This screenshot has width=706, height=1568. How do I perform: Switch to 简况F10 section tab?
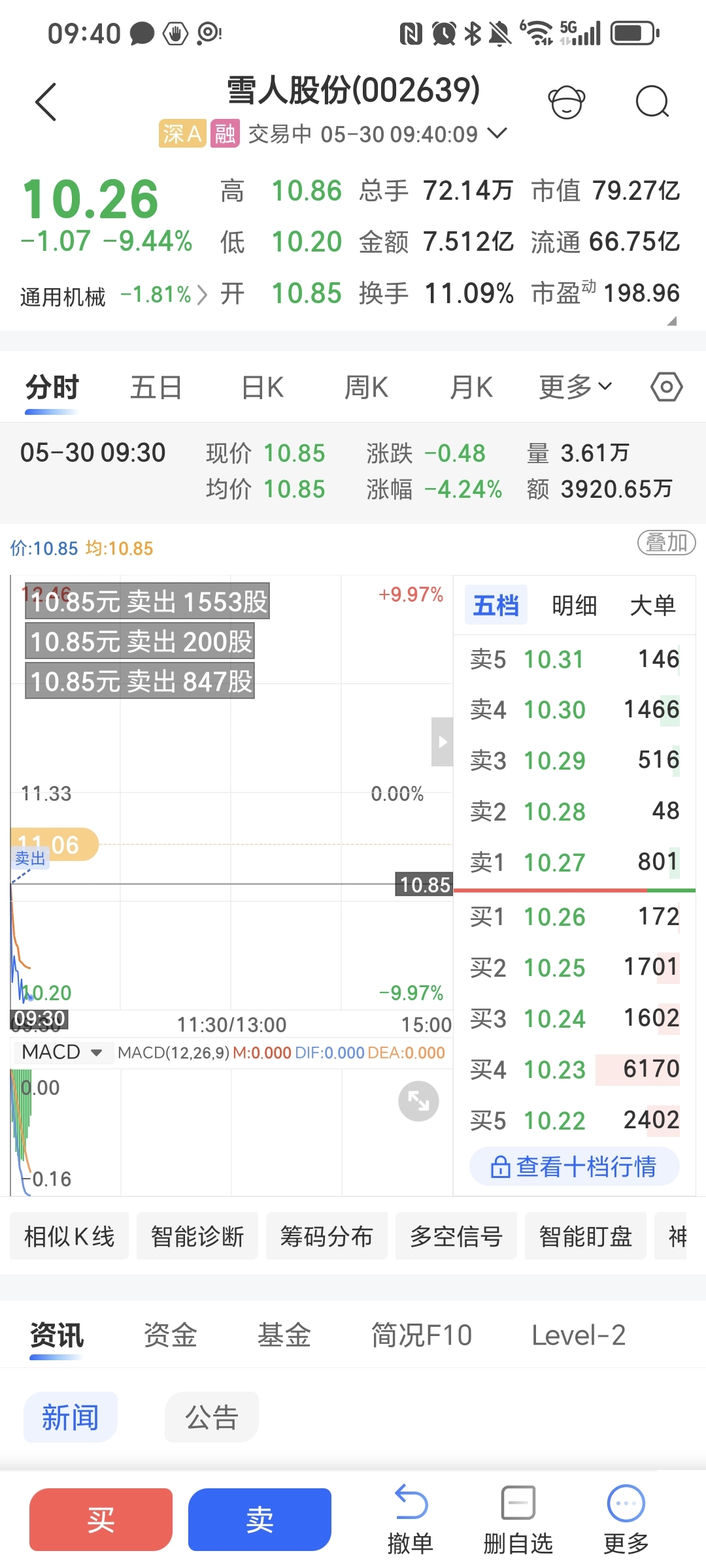422,1335
